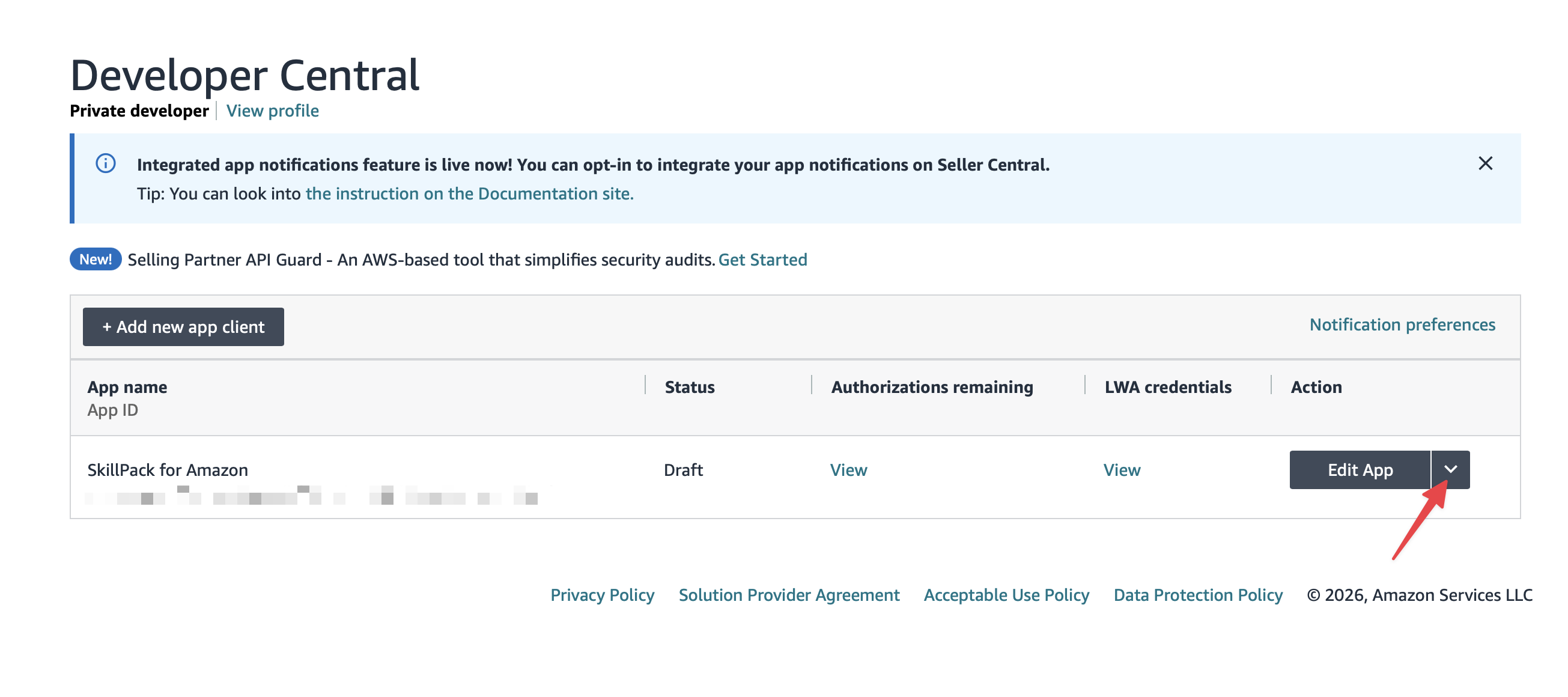Click the LWA credentials column header

[x=1168, y=387]
